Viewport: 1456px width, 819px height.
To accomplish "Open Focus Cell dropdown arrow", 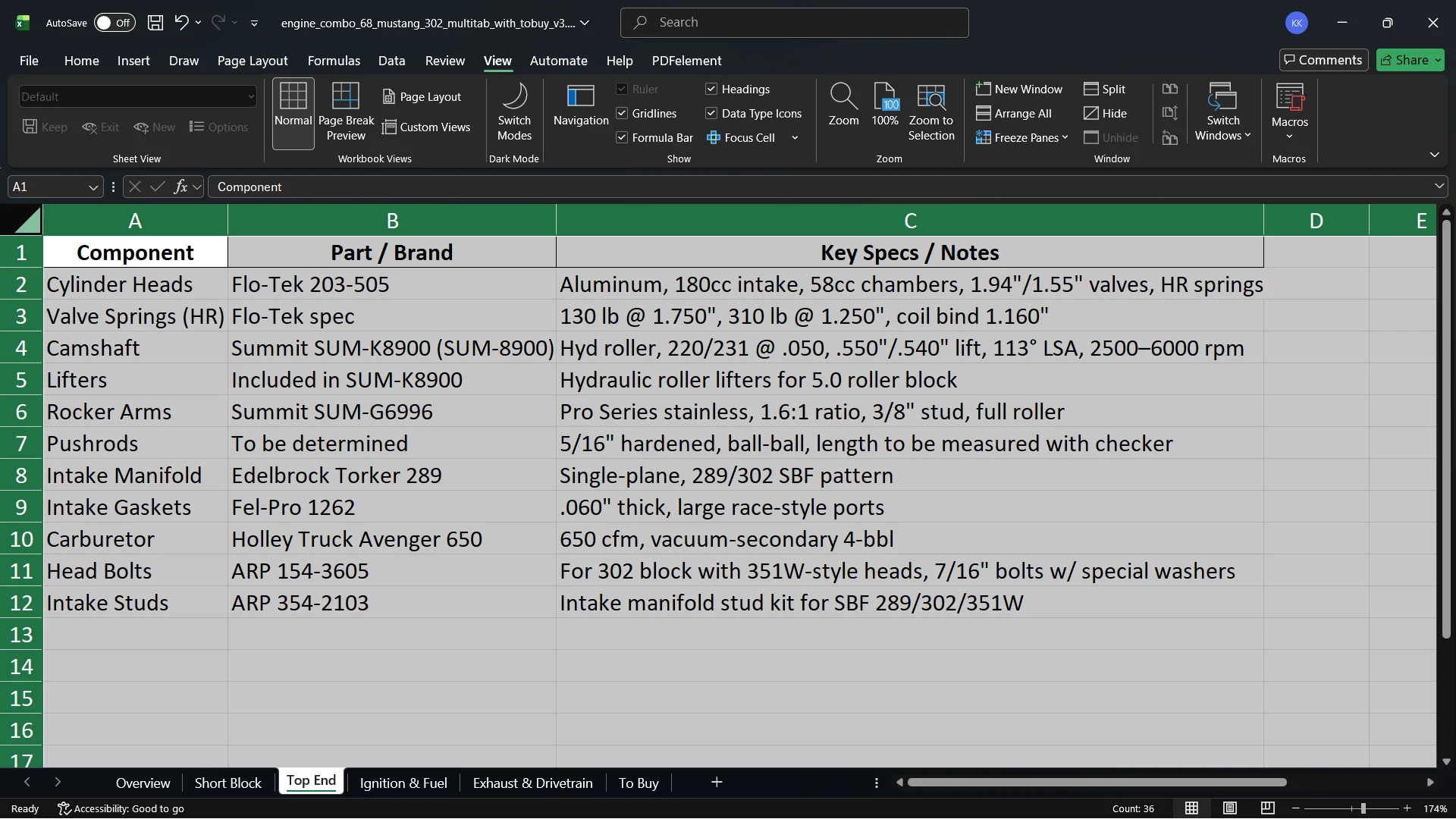I will (795, 138).
